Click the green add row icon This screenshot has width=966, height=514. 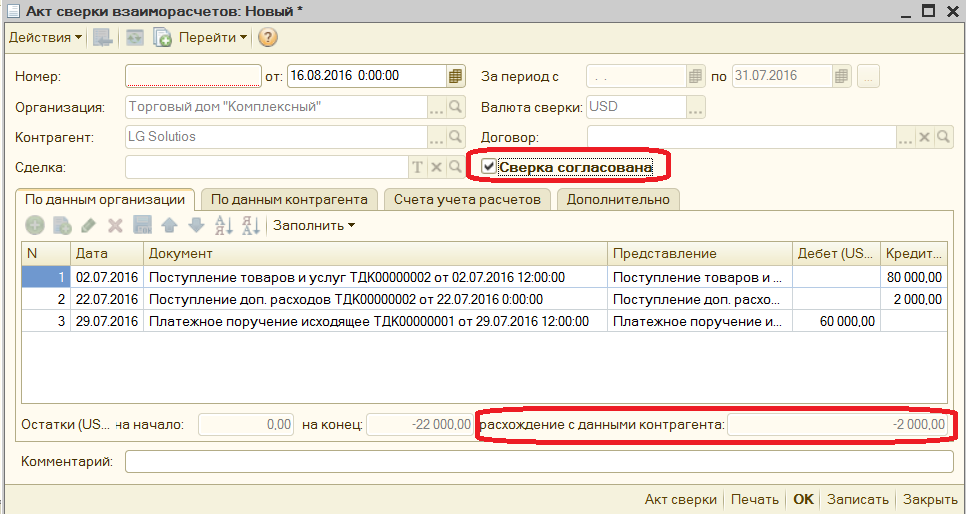(x=35, y=226)
